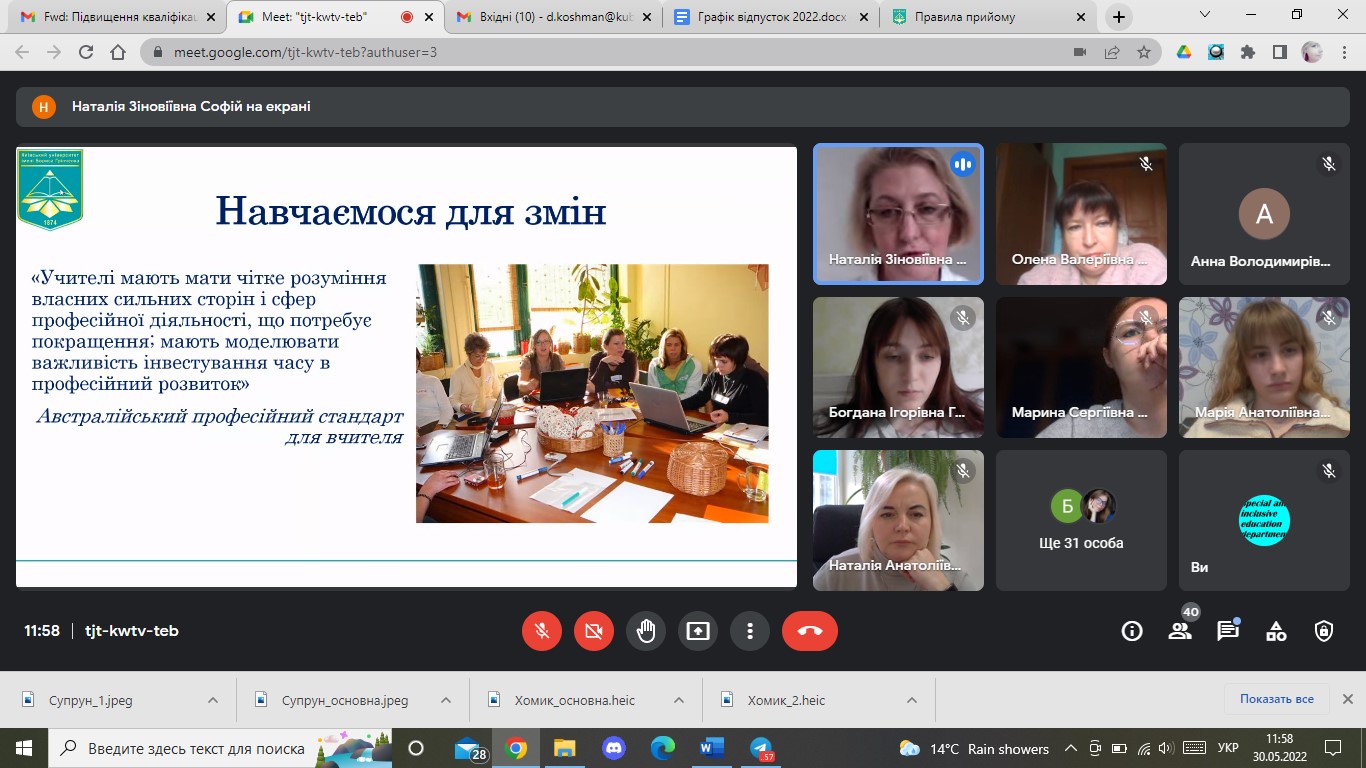Show the participants list panel

(1180, 631)
